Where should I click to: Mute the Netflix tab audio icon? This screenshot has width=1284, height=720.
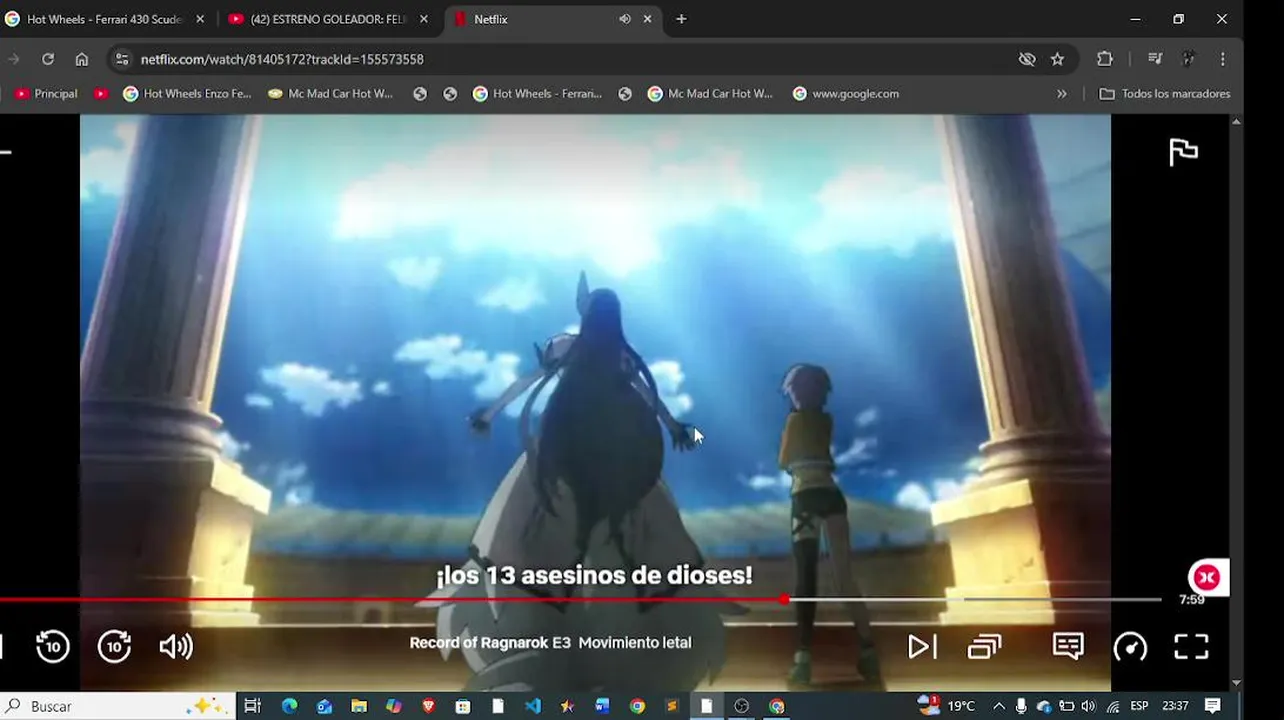pyautogui.click(x=625, y=19)
